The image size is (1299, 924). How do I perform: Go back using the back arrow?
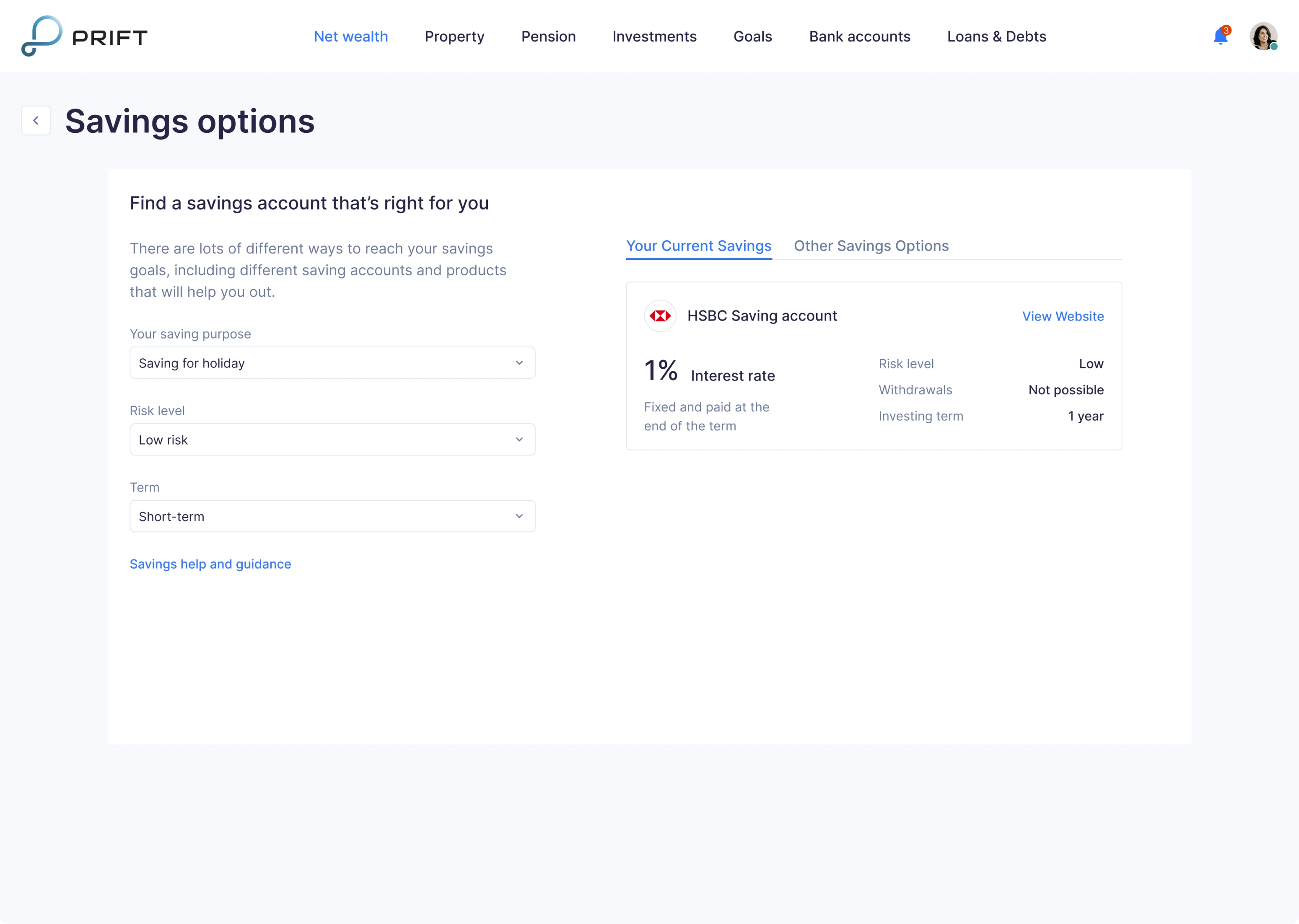click(x=36, y=120)
